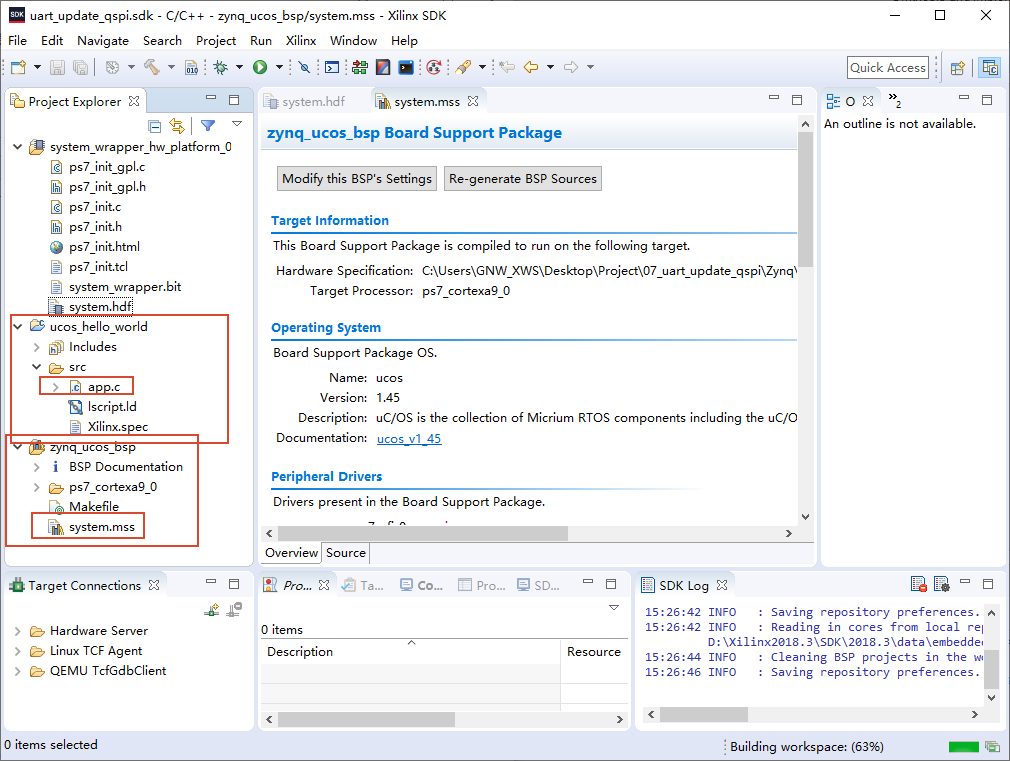
Task: Expand the ps7_cortexa9_0 folder
Action: click(37, 487)
